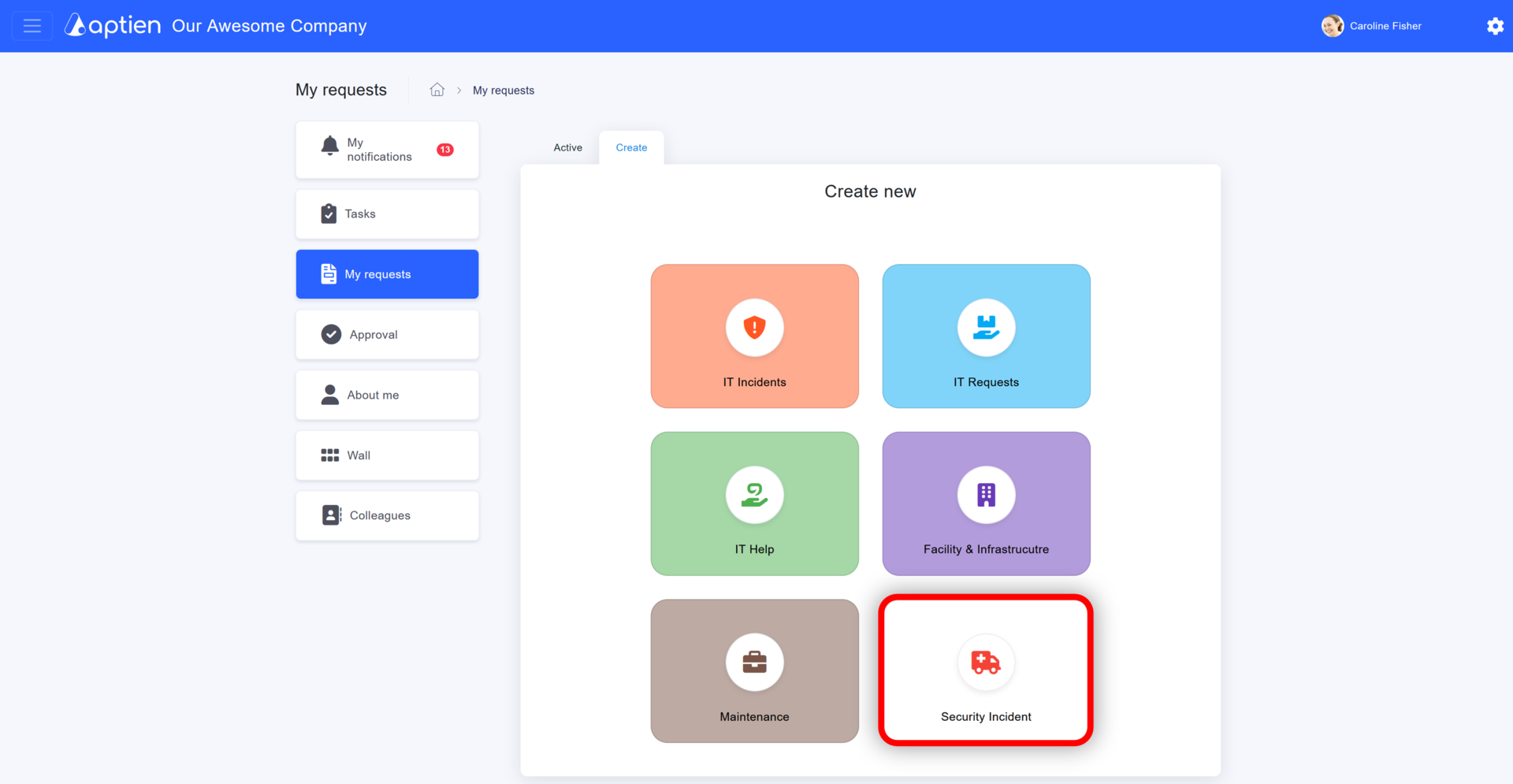Image resolution: width=1513 pixels, height=784 pixels.
Task: Click the notifications count badge 13
Action: 445,150
